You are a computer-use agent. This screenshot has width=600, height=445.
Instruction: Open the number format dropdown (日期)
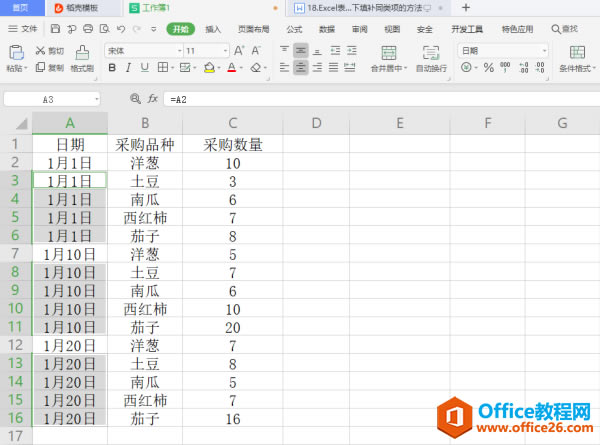tap(544, 51)
